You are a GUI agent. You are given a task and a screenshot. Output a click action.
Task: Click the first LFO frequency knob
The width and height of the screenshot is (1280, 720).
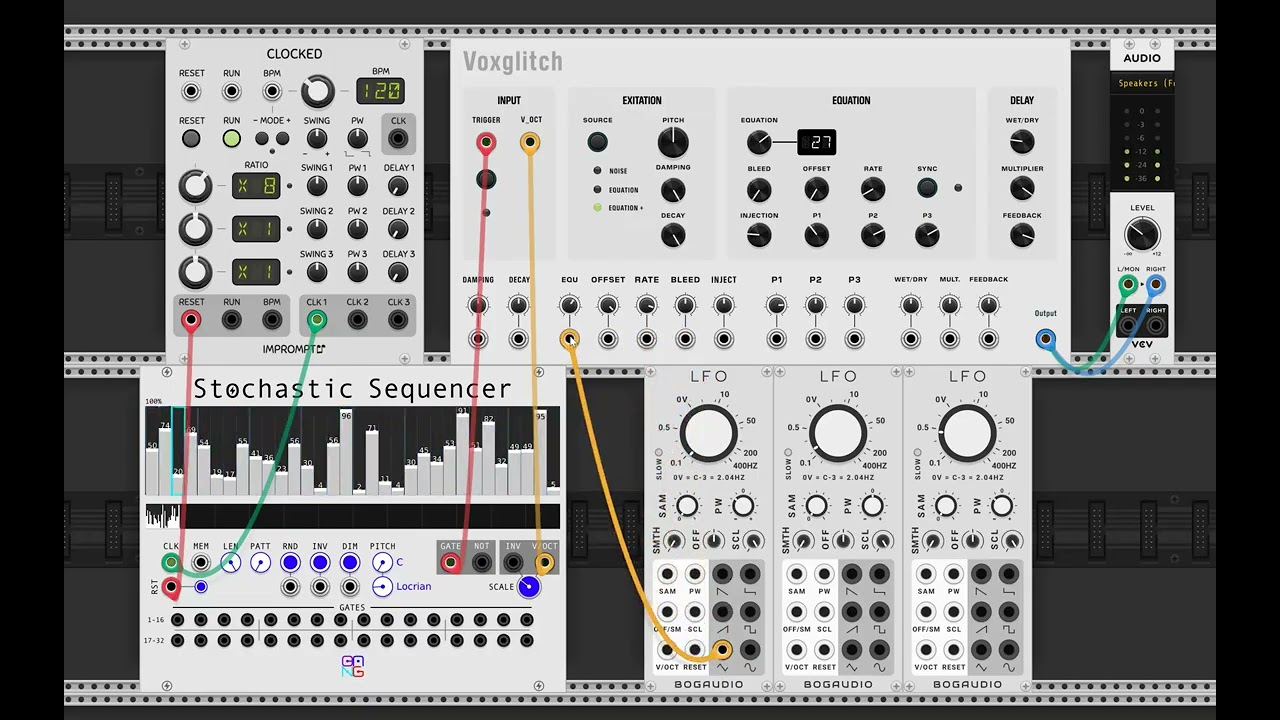(708, 433)
